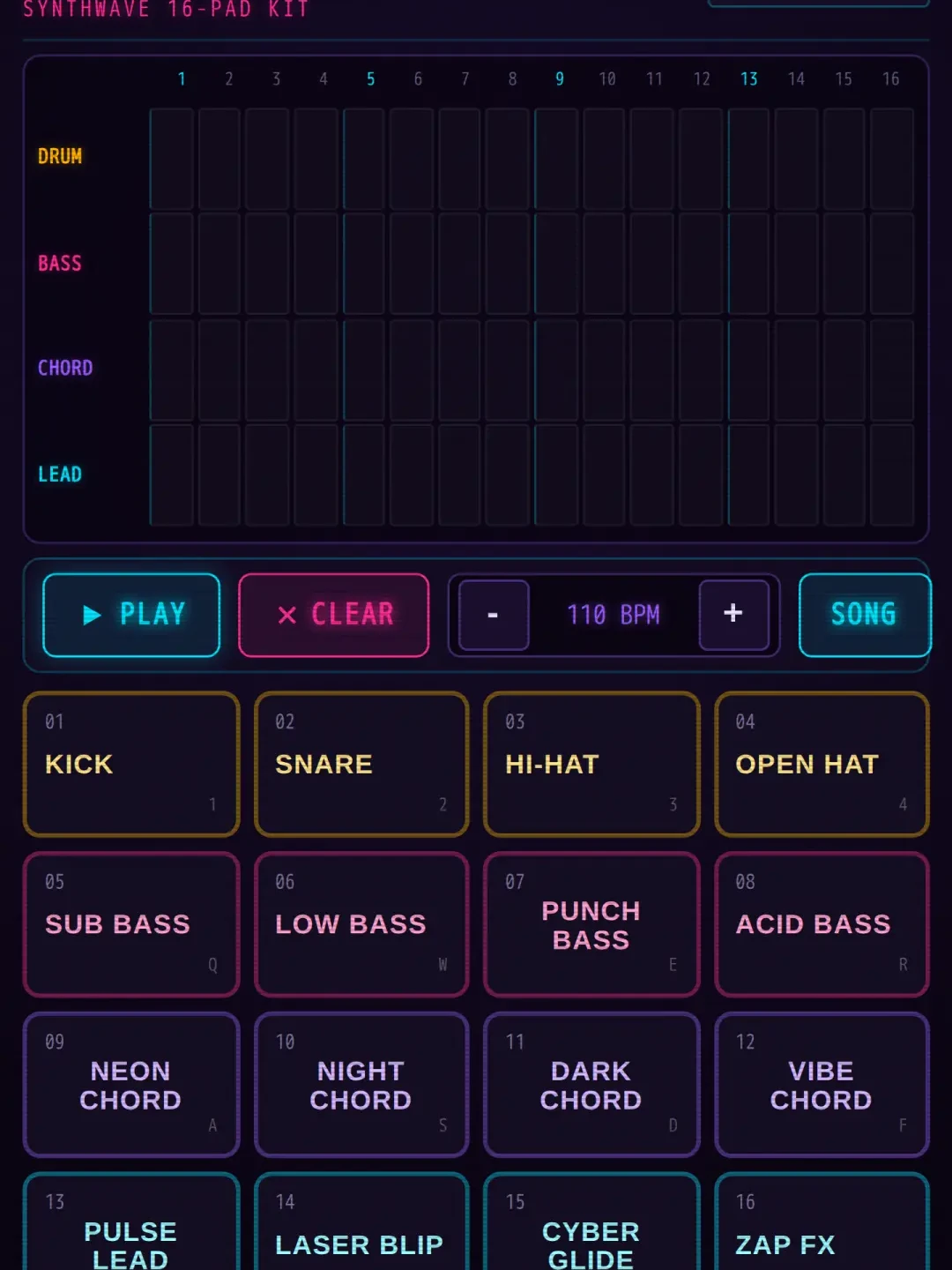Activate CHORD row step 1
952x1270 pixels.
(x=172, y=370)
